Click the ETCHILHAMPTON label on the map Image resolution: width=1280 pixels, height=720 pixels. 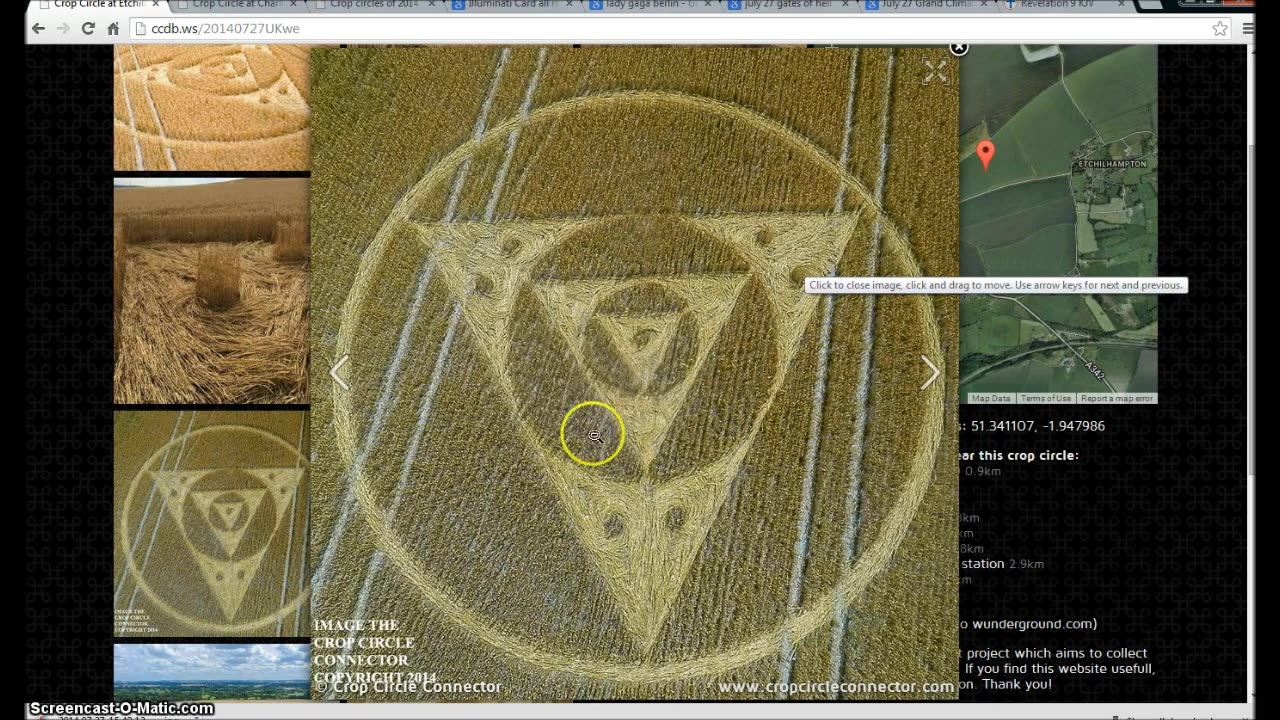coord(1112,163)
